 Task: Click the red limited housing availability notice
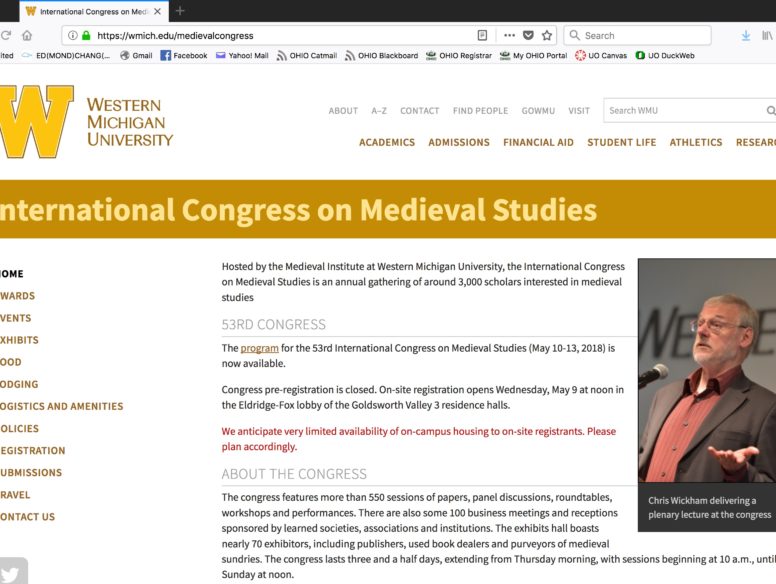[x=419, y=439]
